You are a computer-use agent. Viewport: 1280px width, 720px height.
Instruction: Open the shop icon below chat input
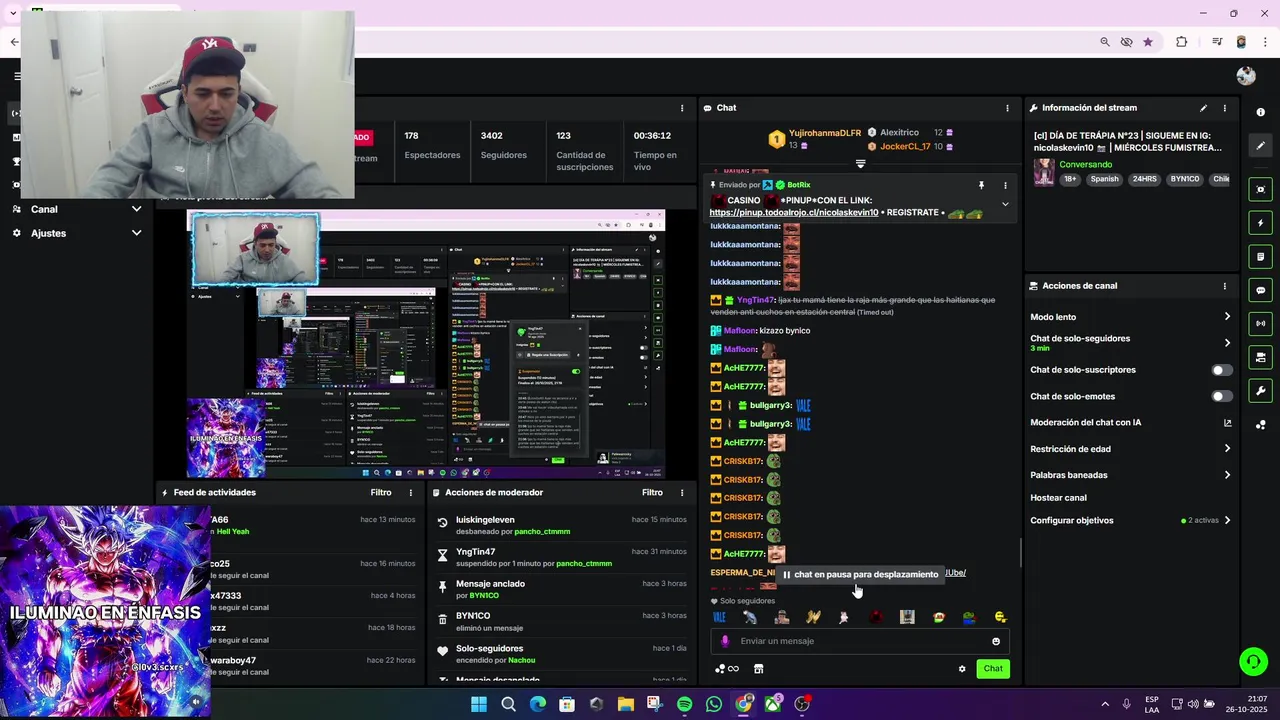click(x=758, y=669)
